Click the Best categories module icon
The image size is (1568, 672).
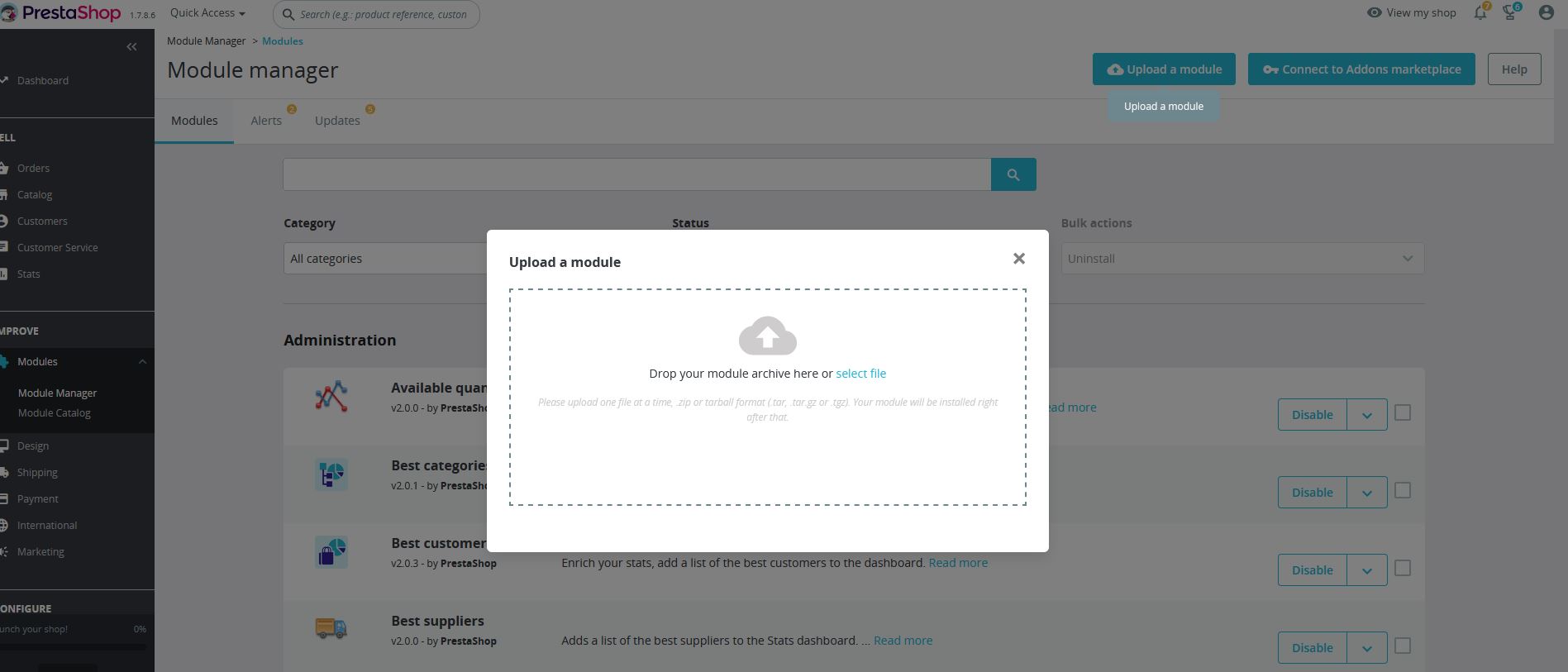point(331,474)
